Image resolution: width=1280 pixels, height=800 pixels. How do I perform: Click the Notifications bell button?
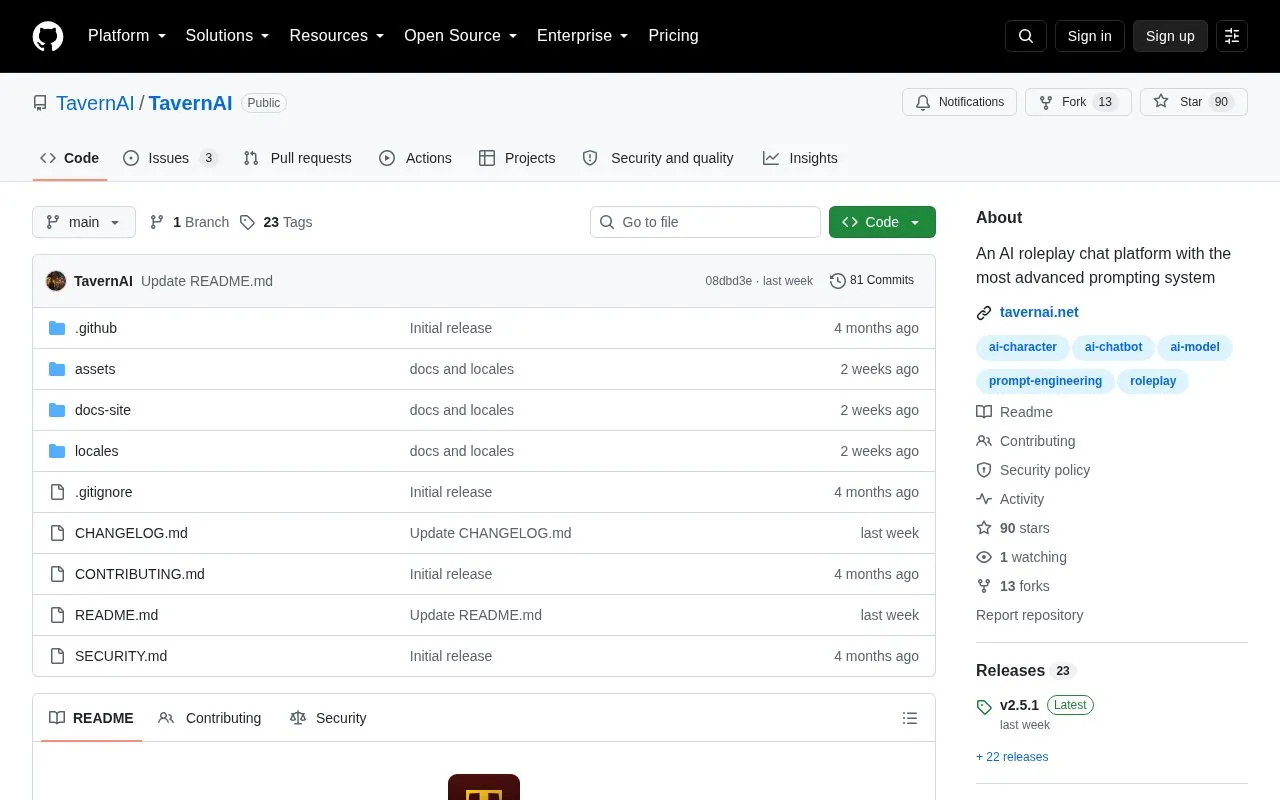[x=960, y=102]
